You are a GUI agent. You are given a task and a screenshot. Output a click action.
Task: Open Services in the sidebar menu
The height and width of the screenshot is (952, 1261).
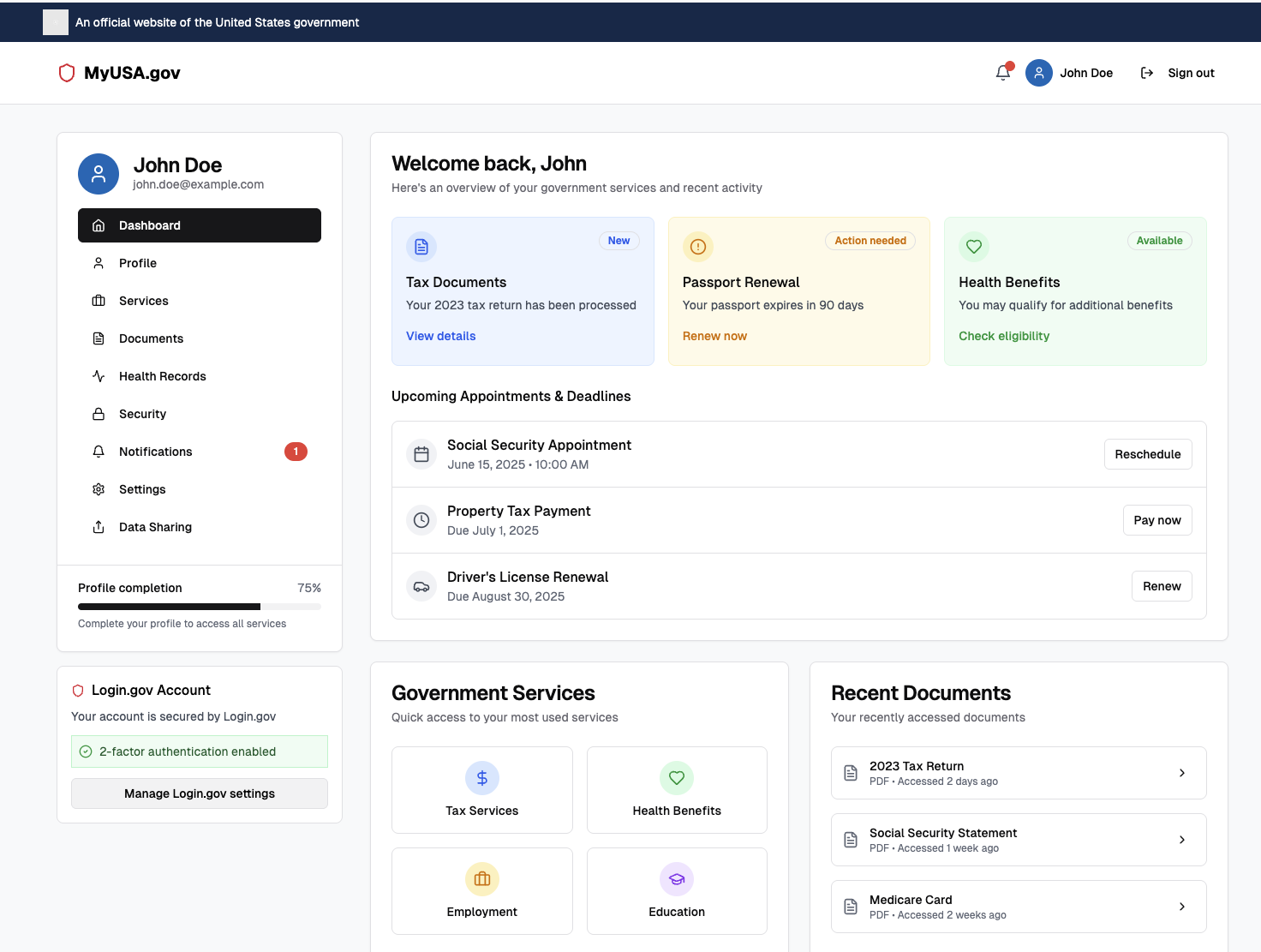(x=200, y=301)
